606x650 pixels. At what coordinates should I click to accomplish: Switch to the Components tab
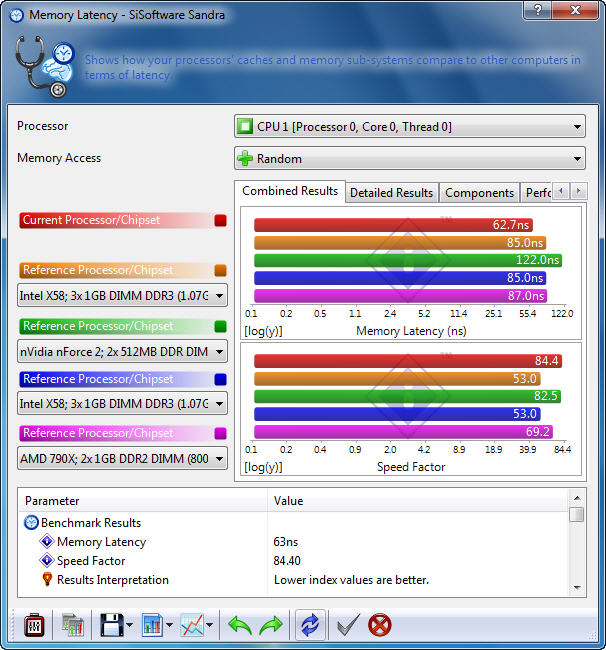point(479,193)
